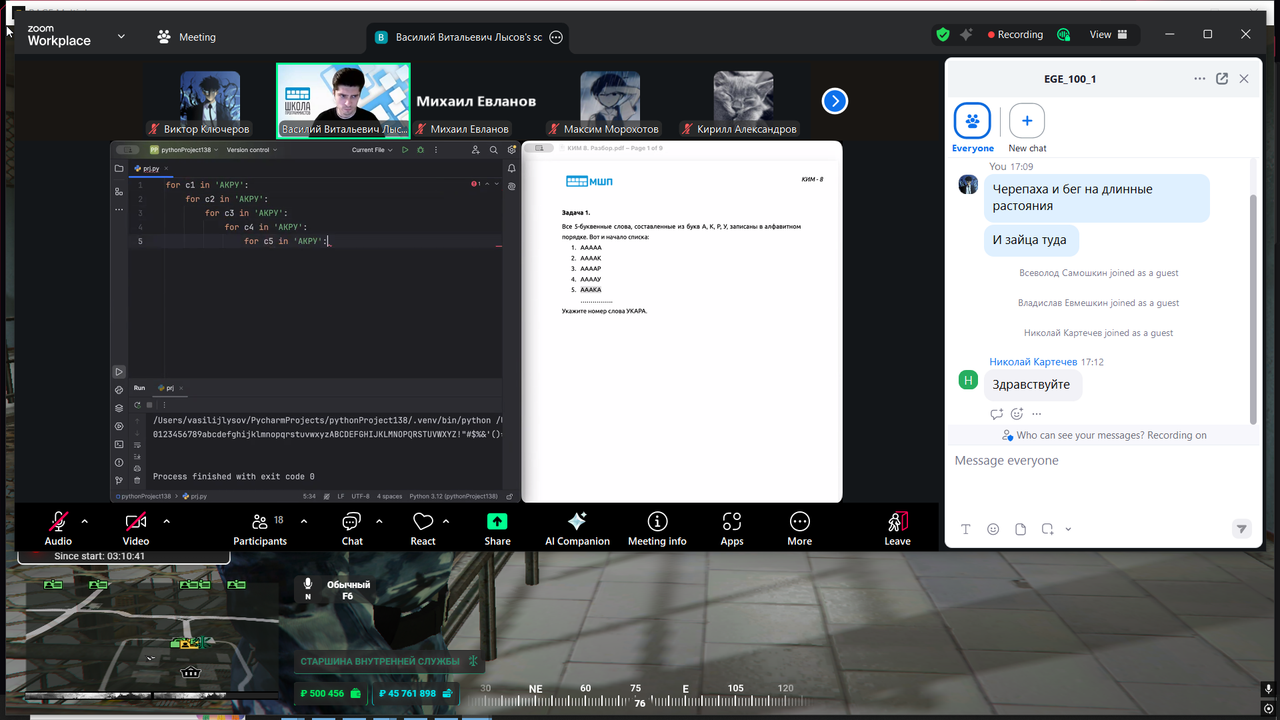Click the ₽ 500 456 balance in game HUD
The height and width of the screenshot is (720, 1280).
pos(331,693)
